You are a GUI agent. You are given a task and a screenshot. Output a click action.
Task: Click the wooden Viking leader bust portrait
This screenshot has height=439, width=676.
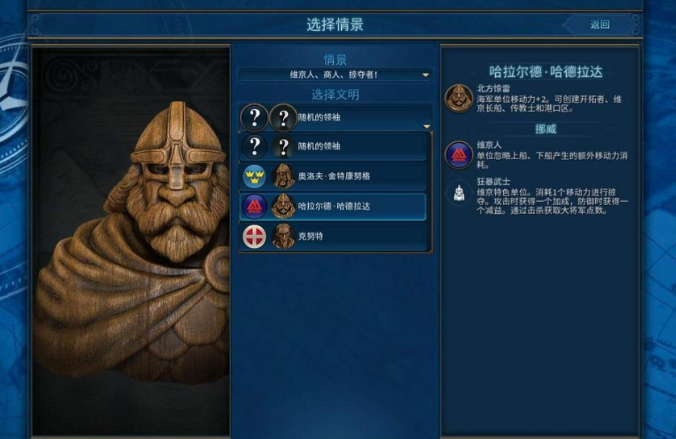(x=131, y=241)
